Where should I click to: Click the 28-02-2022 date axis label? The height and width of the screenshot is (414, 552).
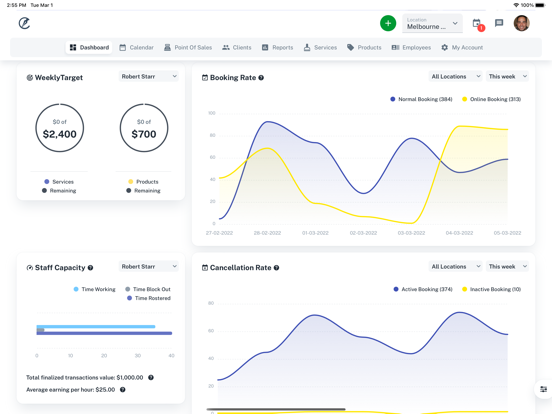[x=267, y=233]
